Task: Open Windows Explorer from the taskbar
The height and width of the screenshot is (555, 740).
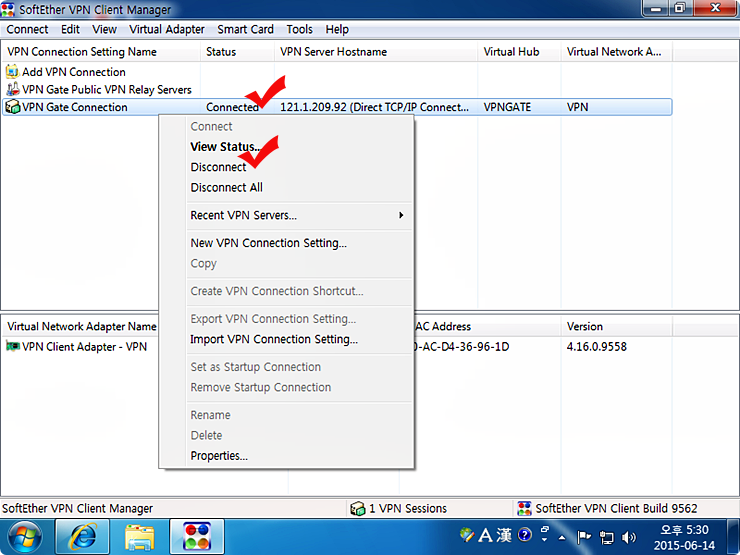Action: (x=139, y=537)
